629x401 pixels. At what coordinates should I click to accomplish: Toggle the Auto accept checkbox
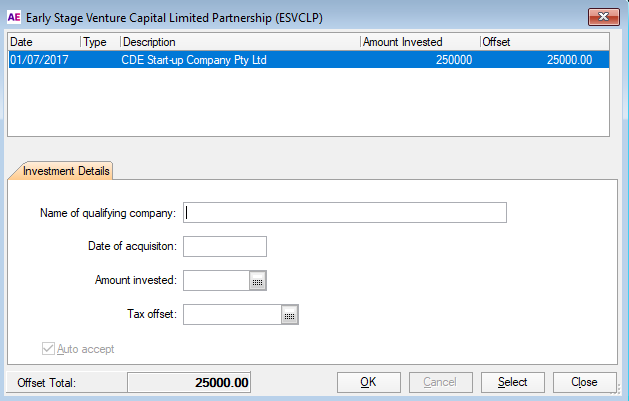(48, 349)
